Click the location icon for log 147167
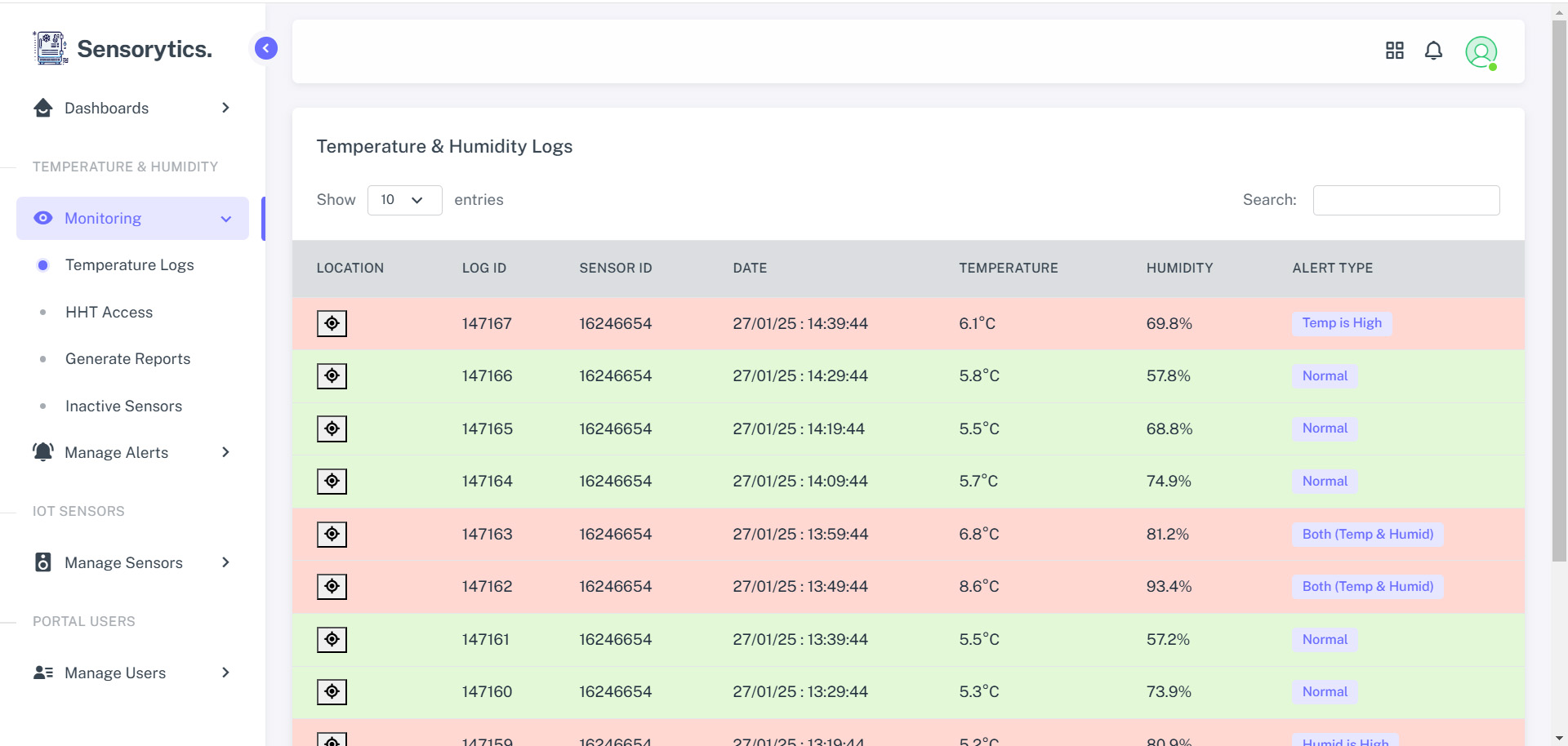Image resolution: width=1568 pixels, height=746 pixels. pyautogui.click(x=332, y=324)
